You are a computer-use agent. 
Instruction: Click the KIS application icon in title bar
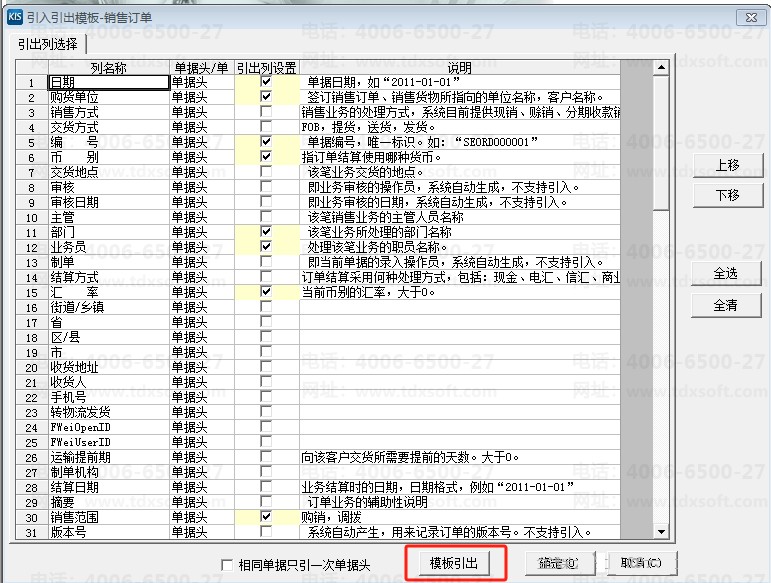coord(15,15)
